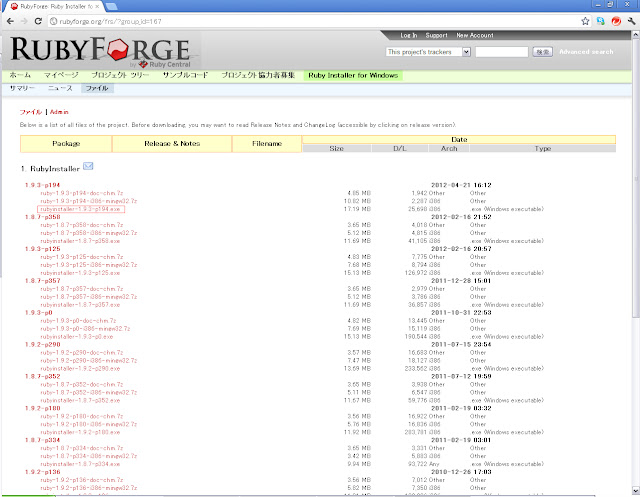Click scrollbar up arrow

coord(636,35)
